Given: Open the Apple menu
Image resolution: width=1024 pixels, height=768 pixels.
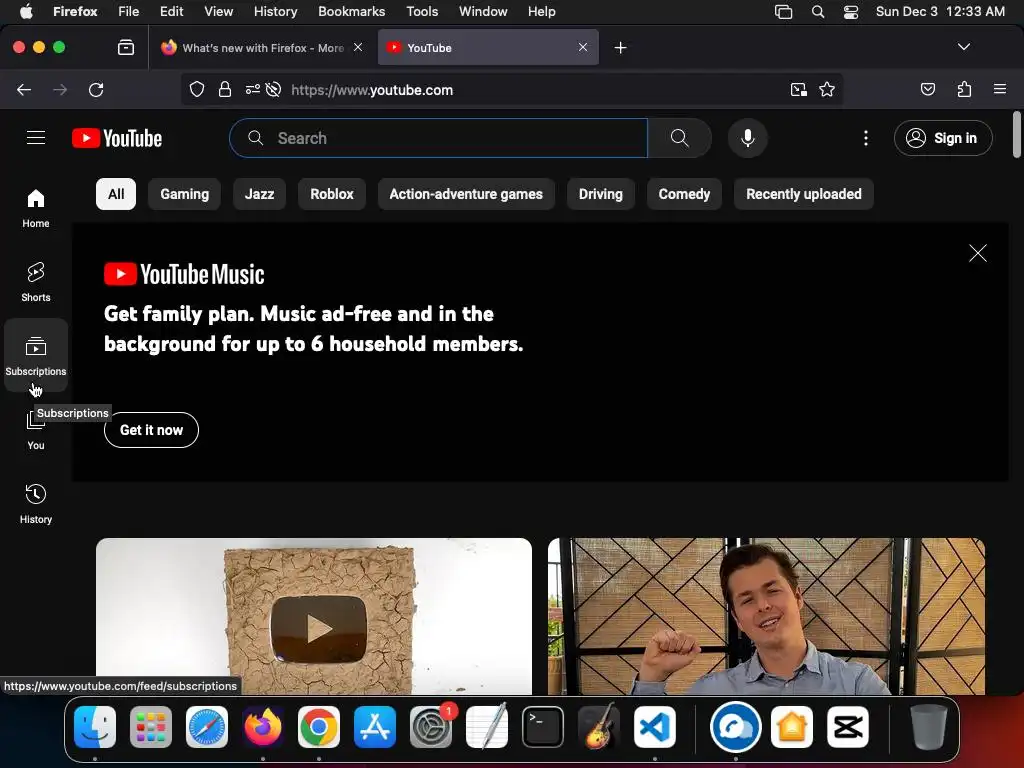Looking at the screenshot, I should [x=26, y=11].
